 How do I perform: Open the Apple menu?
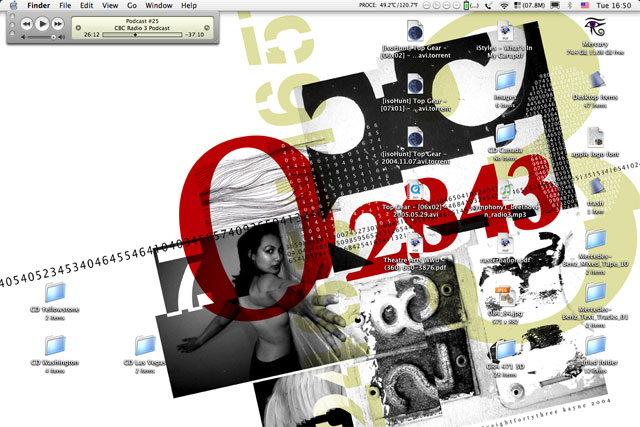(x=13, y=5)
